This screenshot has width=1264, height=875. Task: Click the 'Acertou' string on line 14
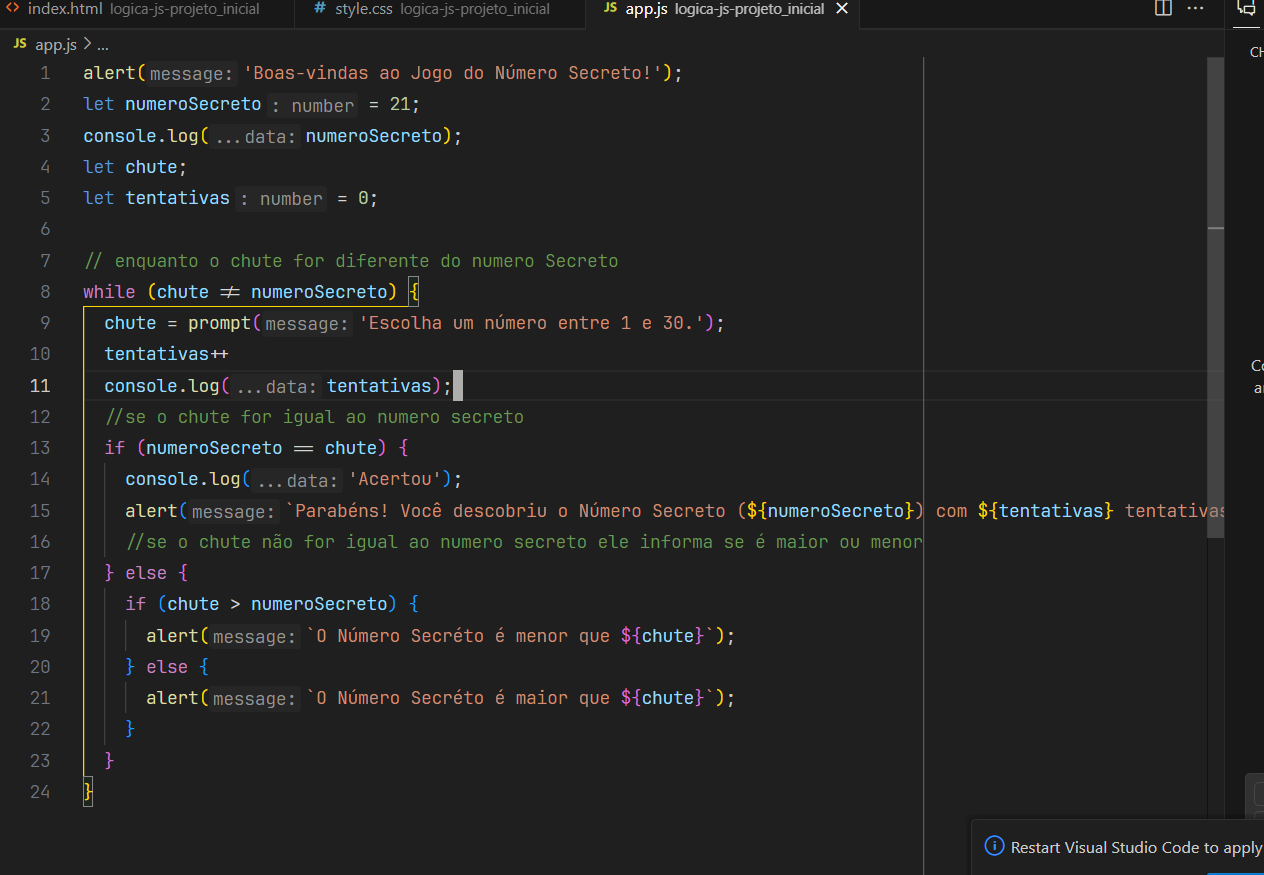point(395,479)
